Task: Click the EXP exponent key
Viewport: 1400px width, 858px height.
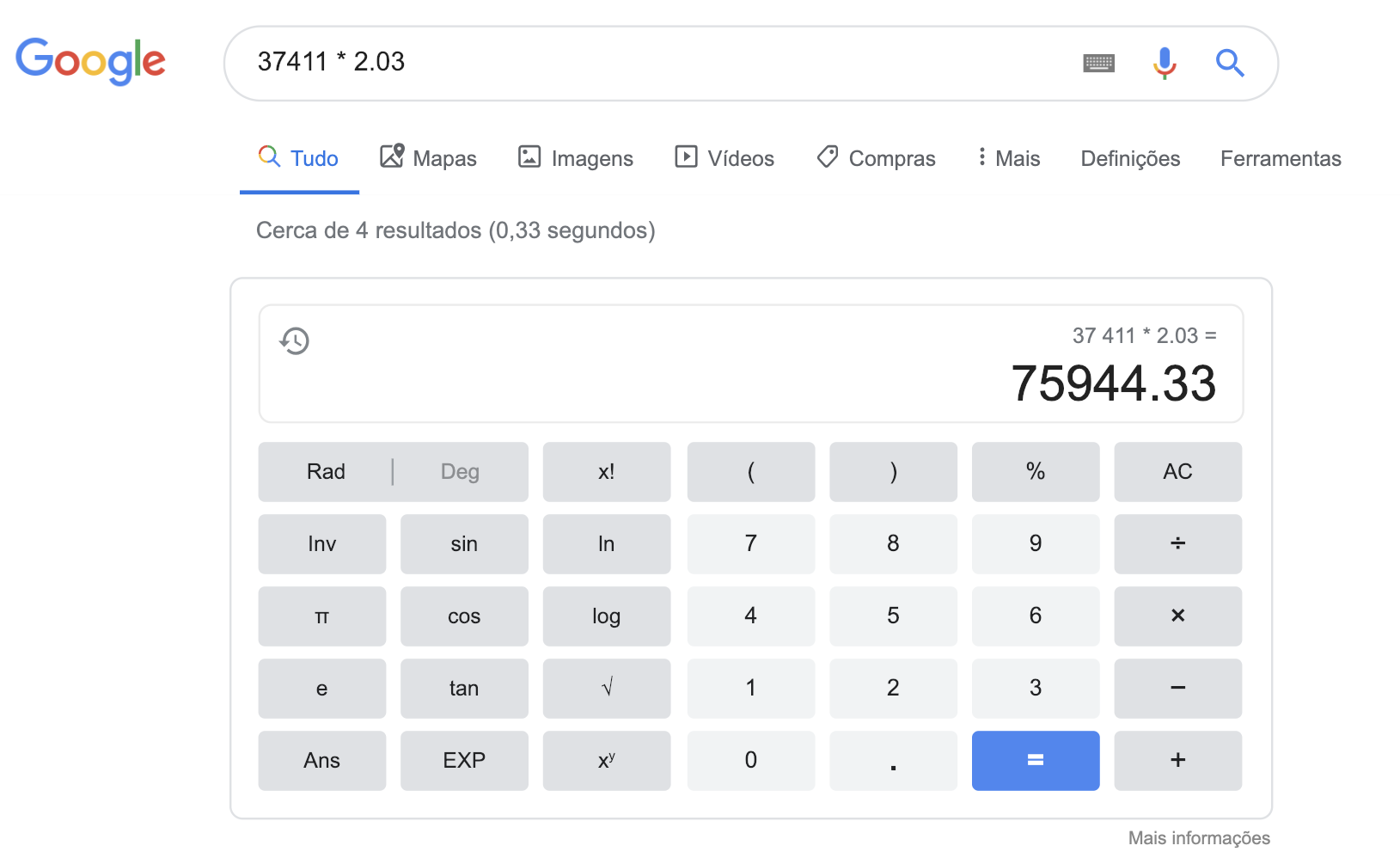Action: coord(464,761)
